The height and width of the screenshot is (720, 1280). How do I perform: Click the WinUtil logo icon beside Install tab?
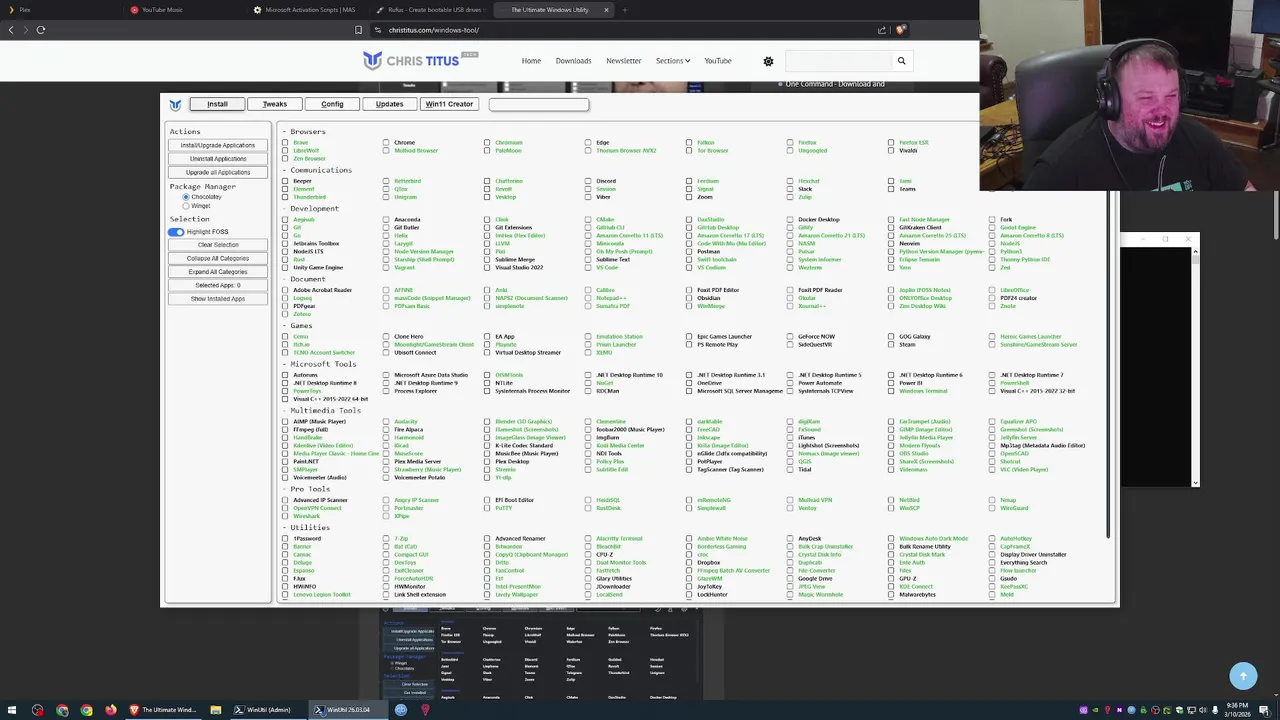click(x=175, y=104)
